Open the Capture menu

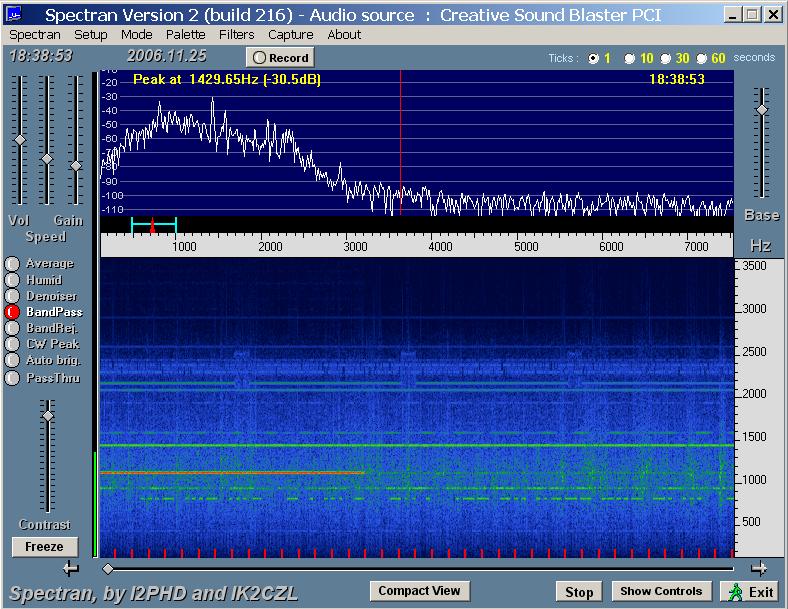tap(290, 34)
